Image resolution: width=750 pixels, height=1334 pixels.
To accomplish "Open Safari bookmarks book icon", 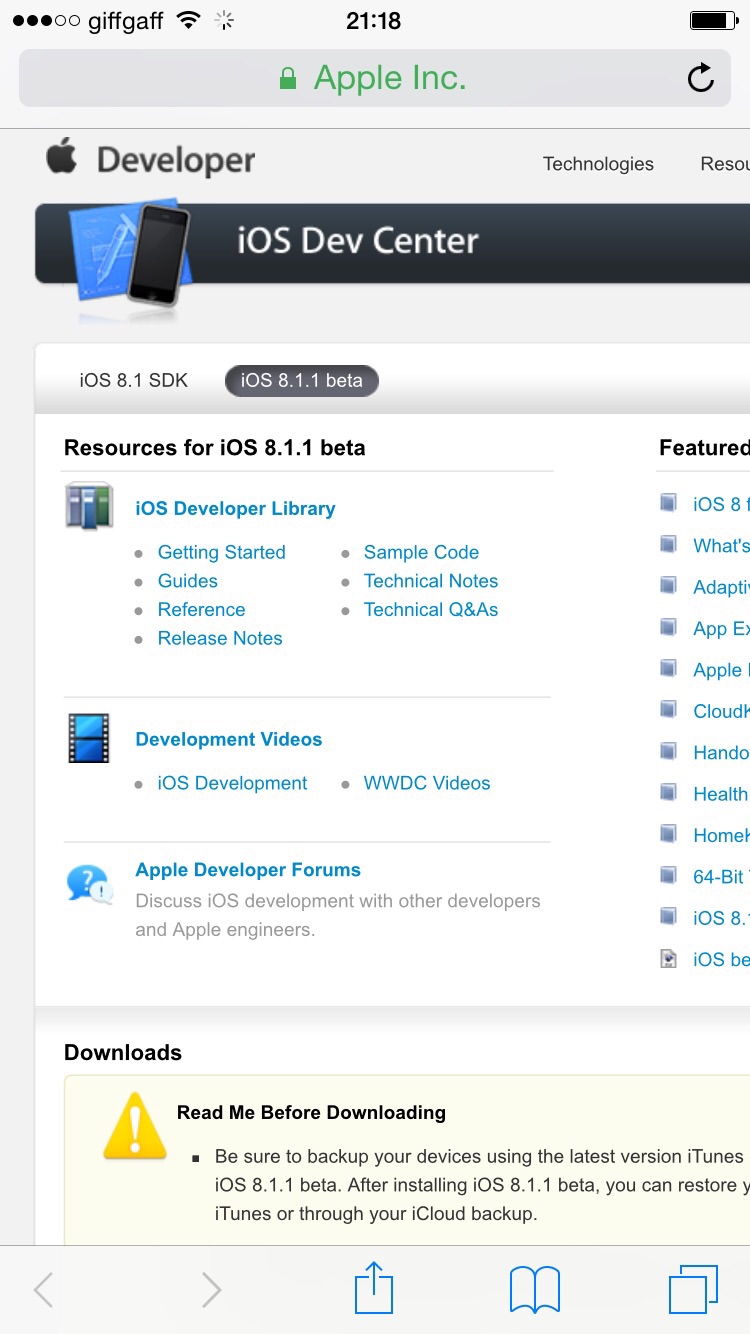I will [x=534, y=1288].
